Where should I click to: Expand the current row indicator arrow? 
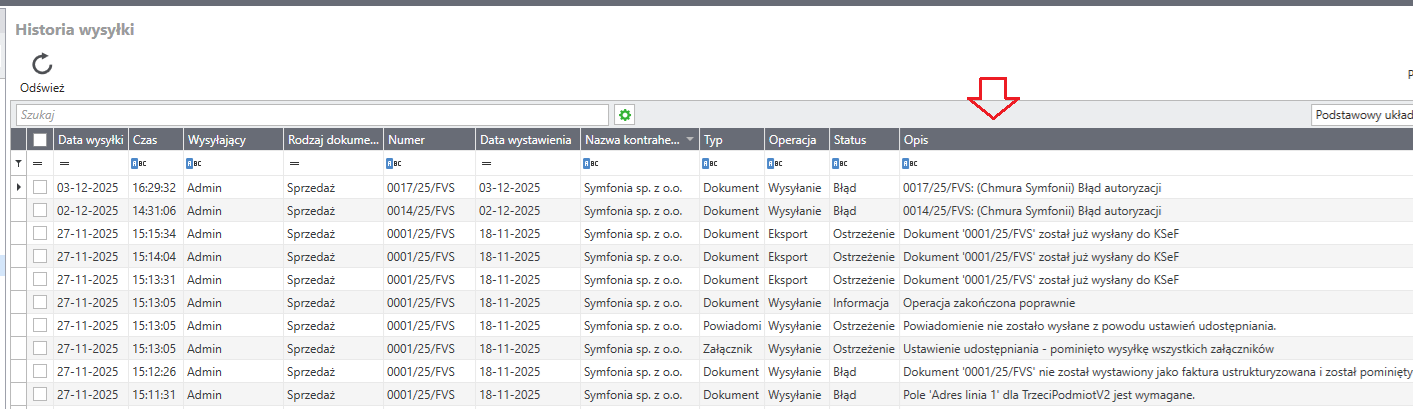coord(19,187)
